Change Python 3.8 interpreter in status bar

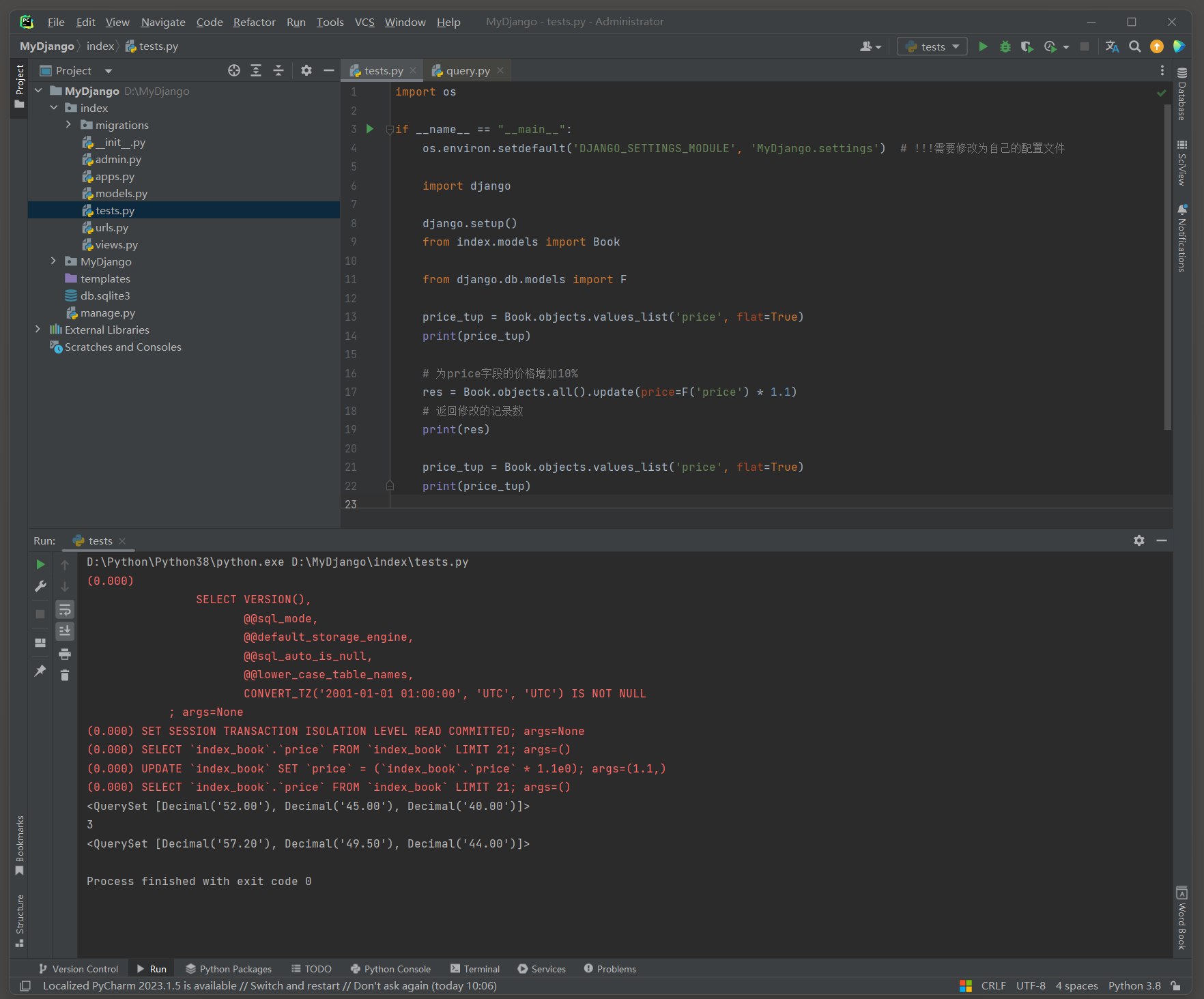click(x=1134, y=986)
